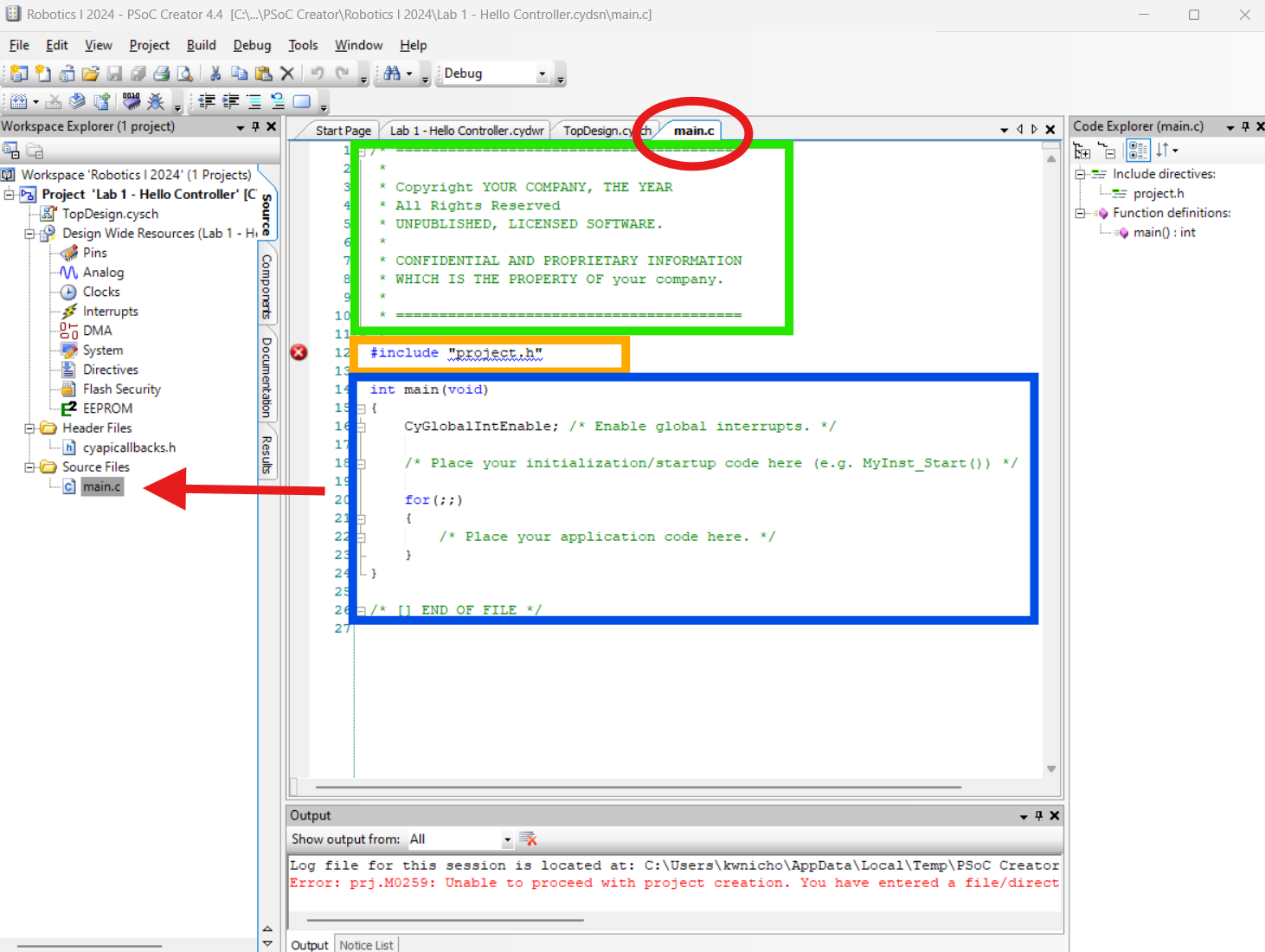Click the editor scroll down arrow
The height and width of the screenshot is (952, 1265).
tap(1051, 769)
